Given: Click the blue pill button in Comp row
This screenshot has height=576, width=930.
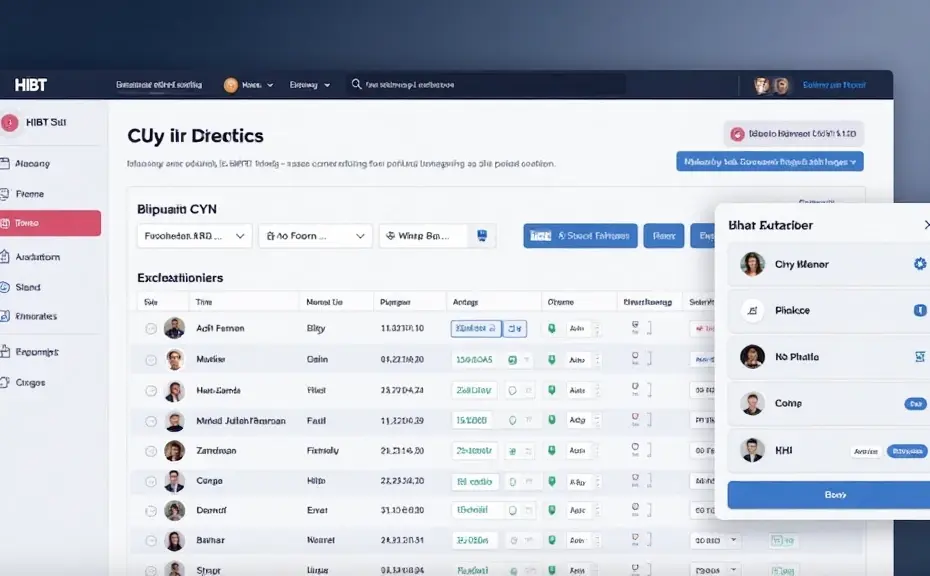Looking at the screenshot, I should tap(914, 404).
